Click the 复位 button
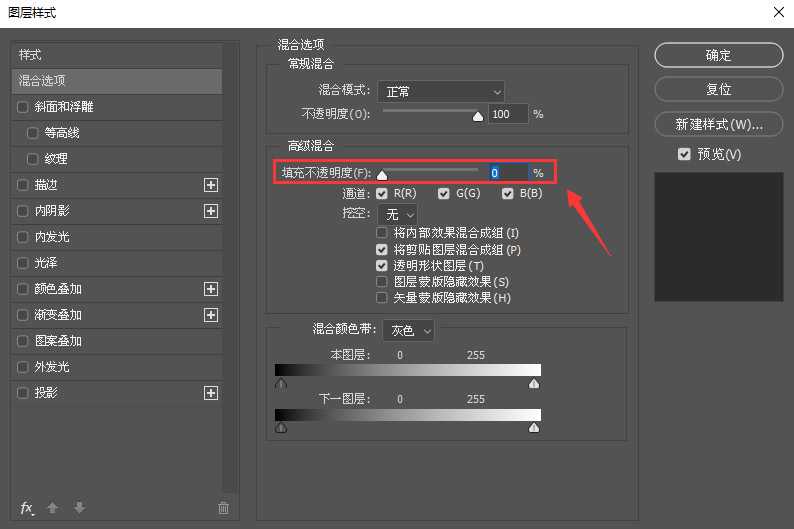Screen dimensions: 794x529 tap(719, 90)
